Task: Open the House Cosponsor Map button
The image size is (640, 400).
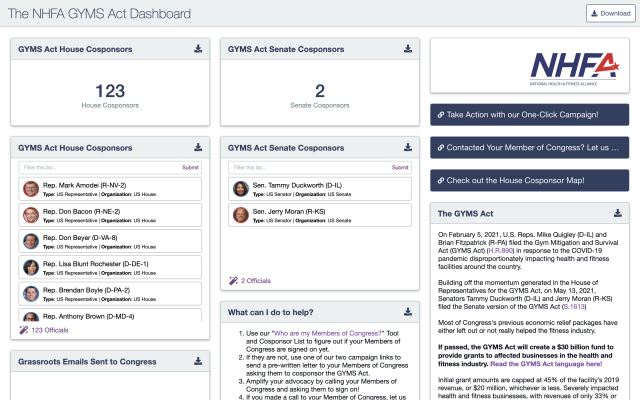Action: [x=529, y=180]
